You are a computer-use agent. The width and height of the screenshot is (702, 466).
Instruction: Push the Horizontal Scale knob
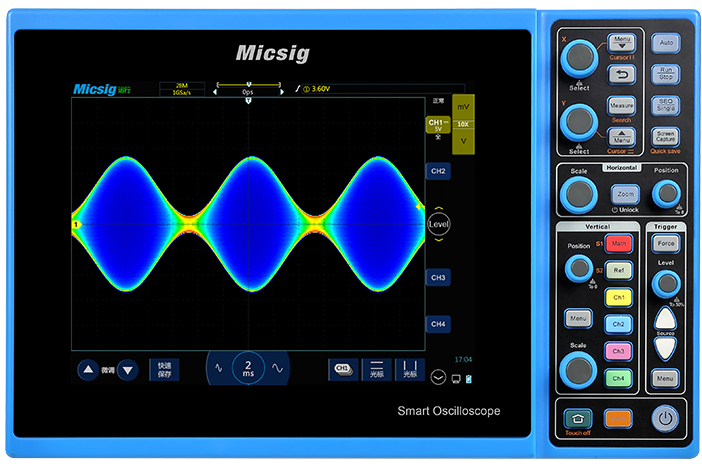[x=579, y=195]
